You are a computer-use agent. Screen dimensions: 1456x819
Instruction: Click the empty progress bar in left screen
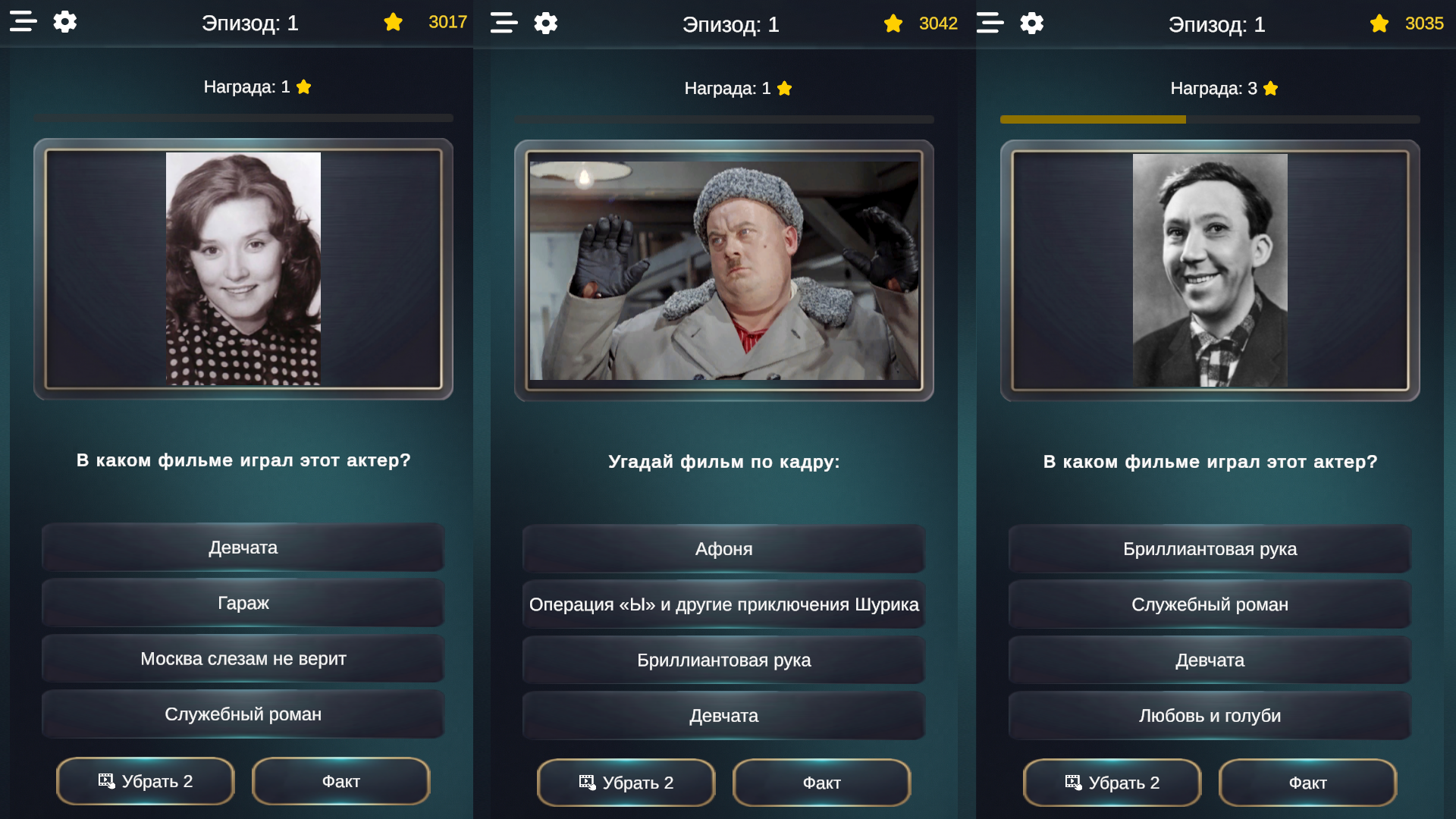[243, 118]
